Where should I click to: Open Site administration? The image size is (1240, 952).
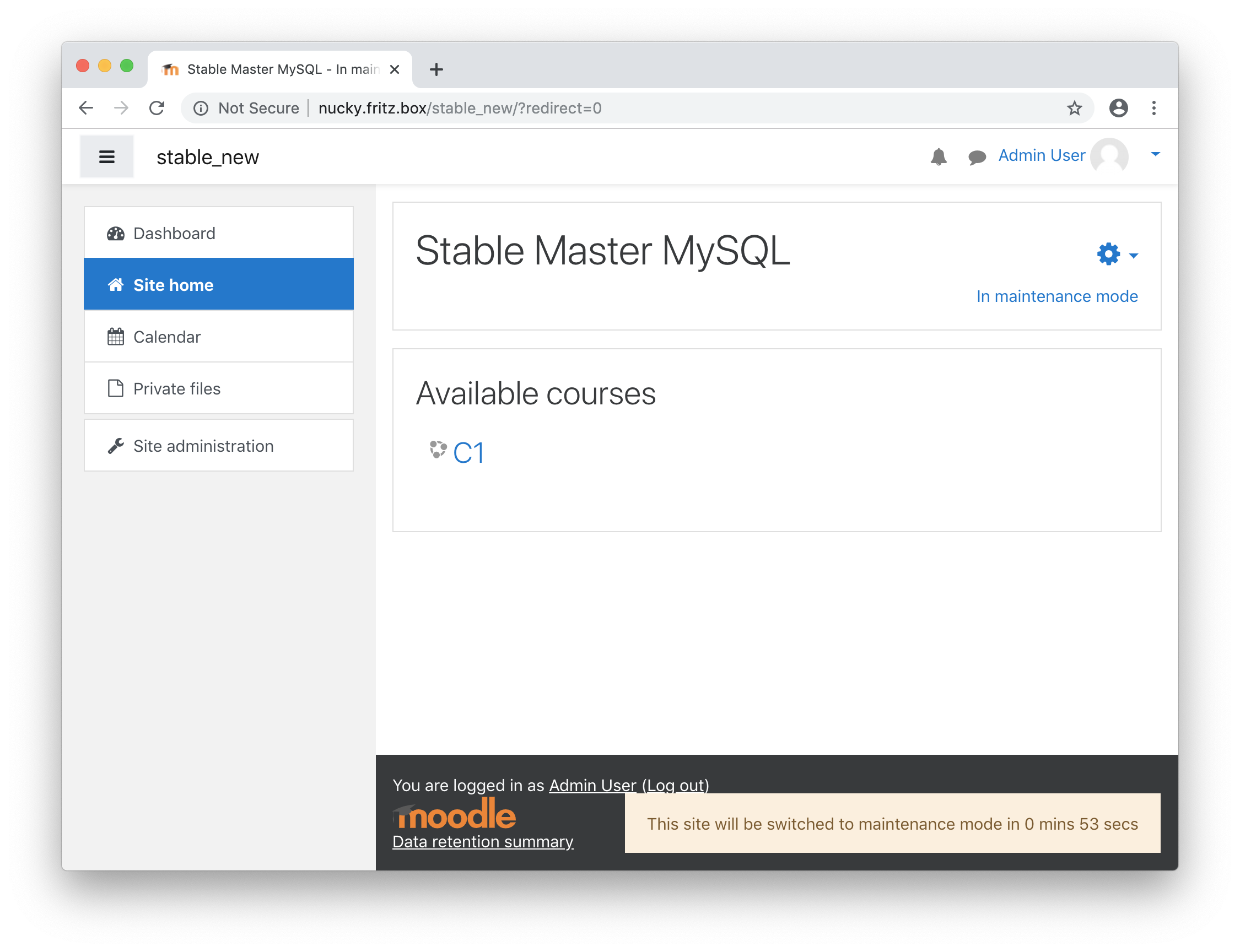219,445
